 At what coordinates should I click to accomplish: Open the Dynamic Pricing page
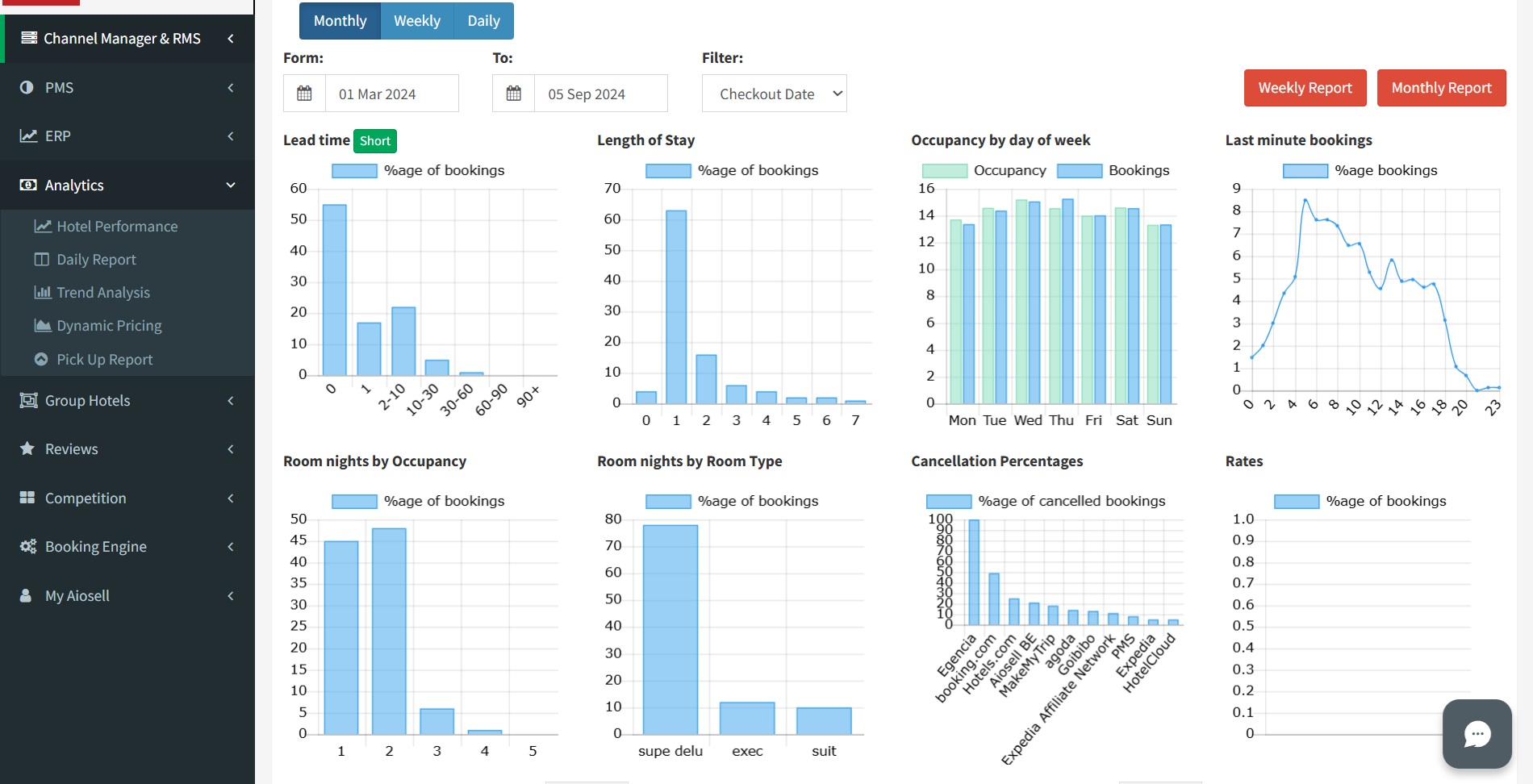coord(109,325)
